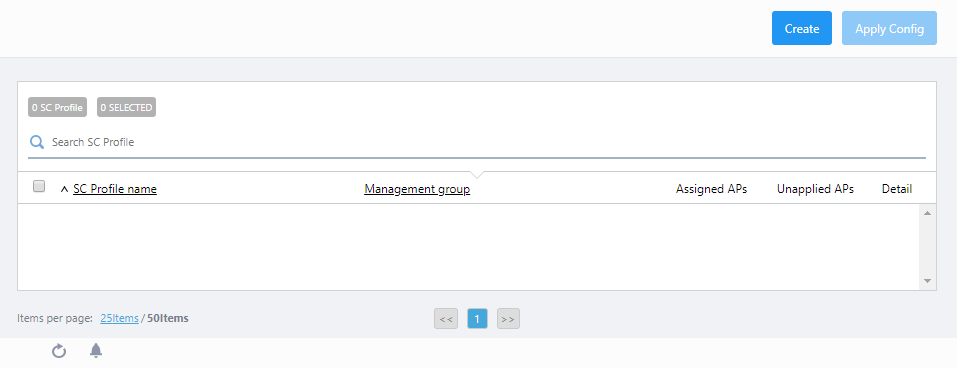This screenshot has width=957, height=368.
Task: Click the table scrollbar down arrow
Action: (x=927, y=281)
